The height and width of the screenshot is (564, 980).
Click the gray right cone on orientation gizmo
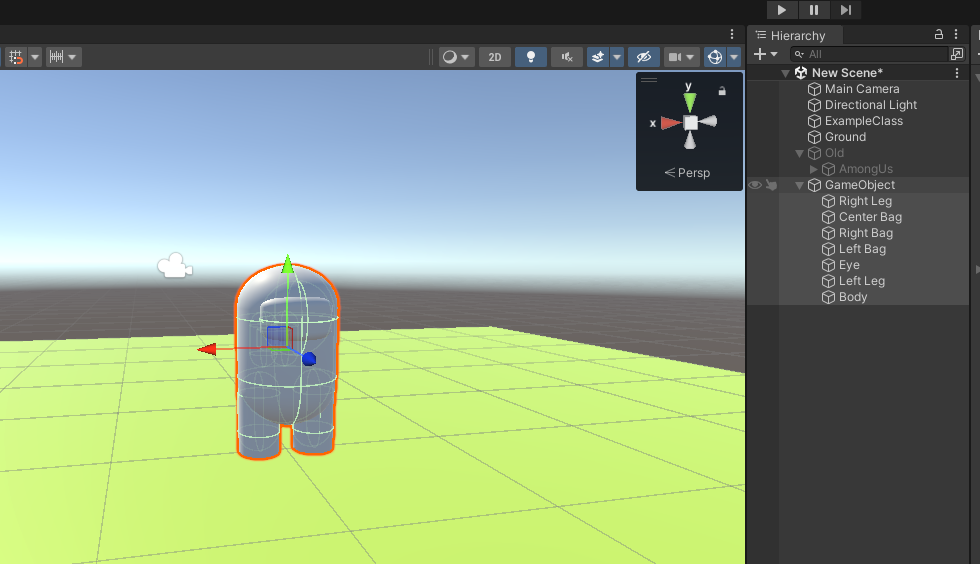coord(708,121)
